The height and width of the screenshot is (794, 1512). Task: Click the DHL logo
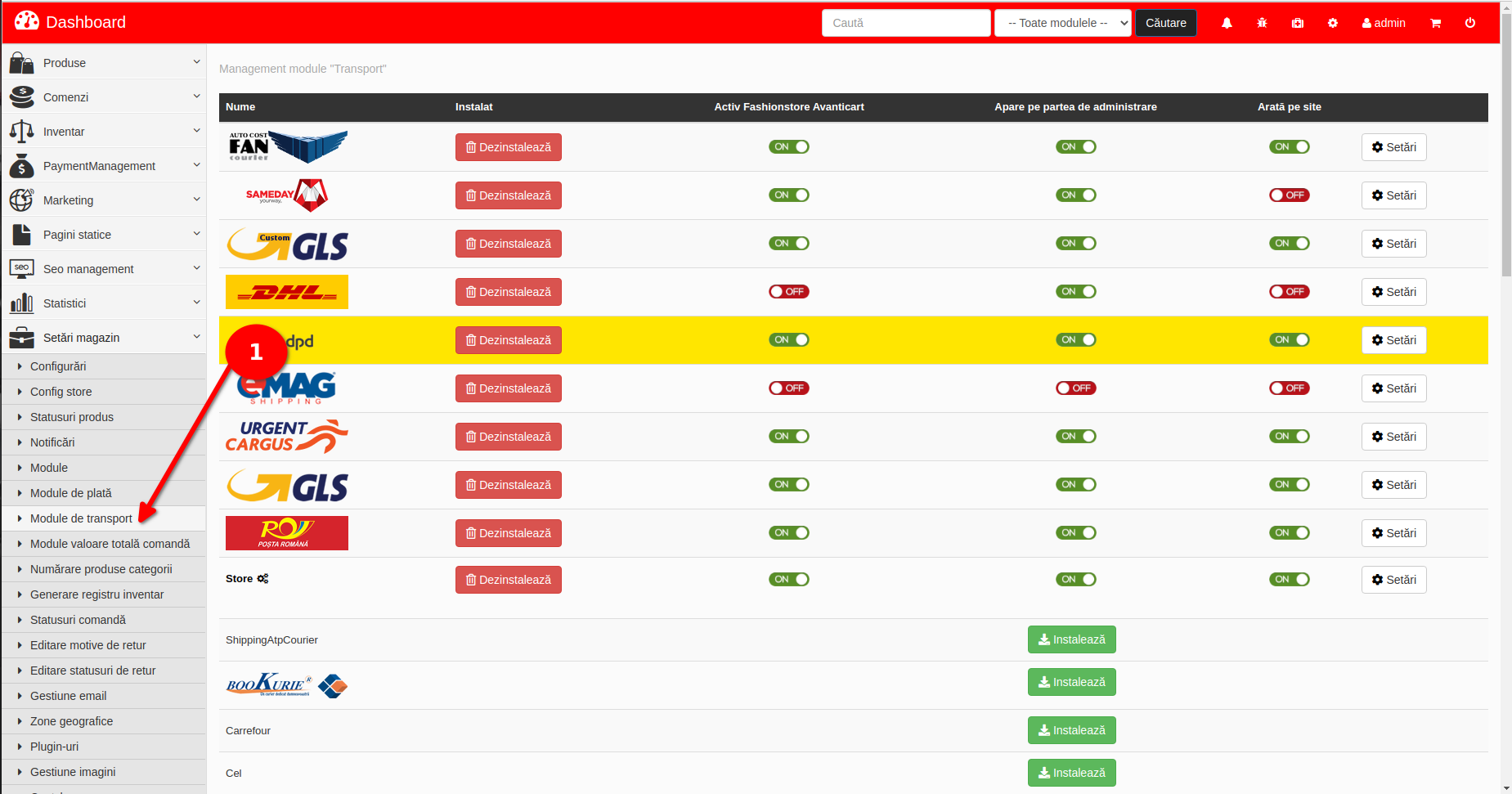287,292
